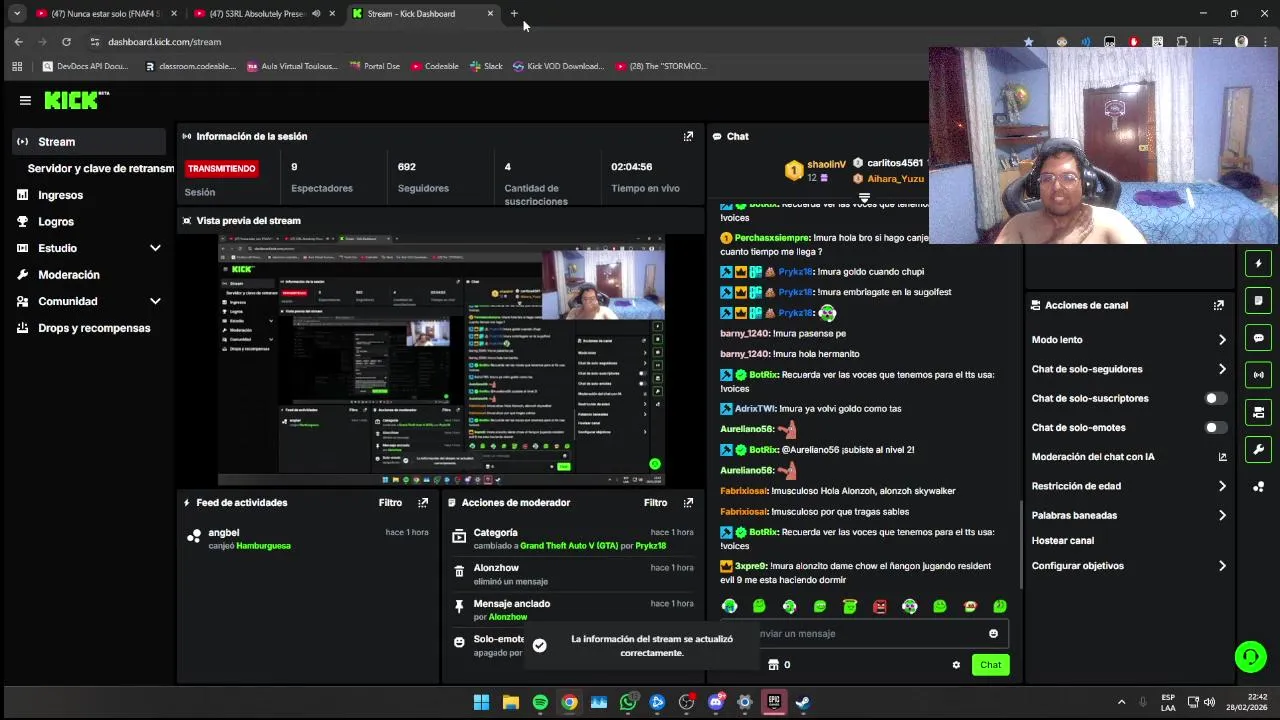
Task: Open DevDocs API bookmark
Action: click(x=85, y=66)
